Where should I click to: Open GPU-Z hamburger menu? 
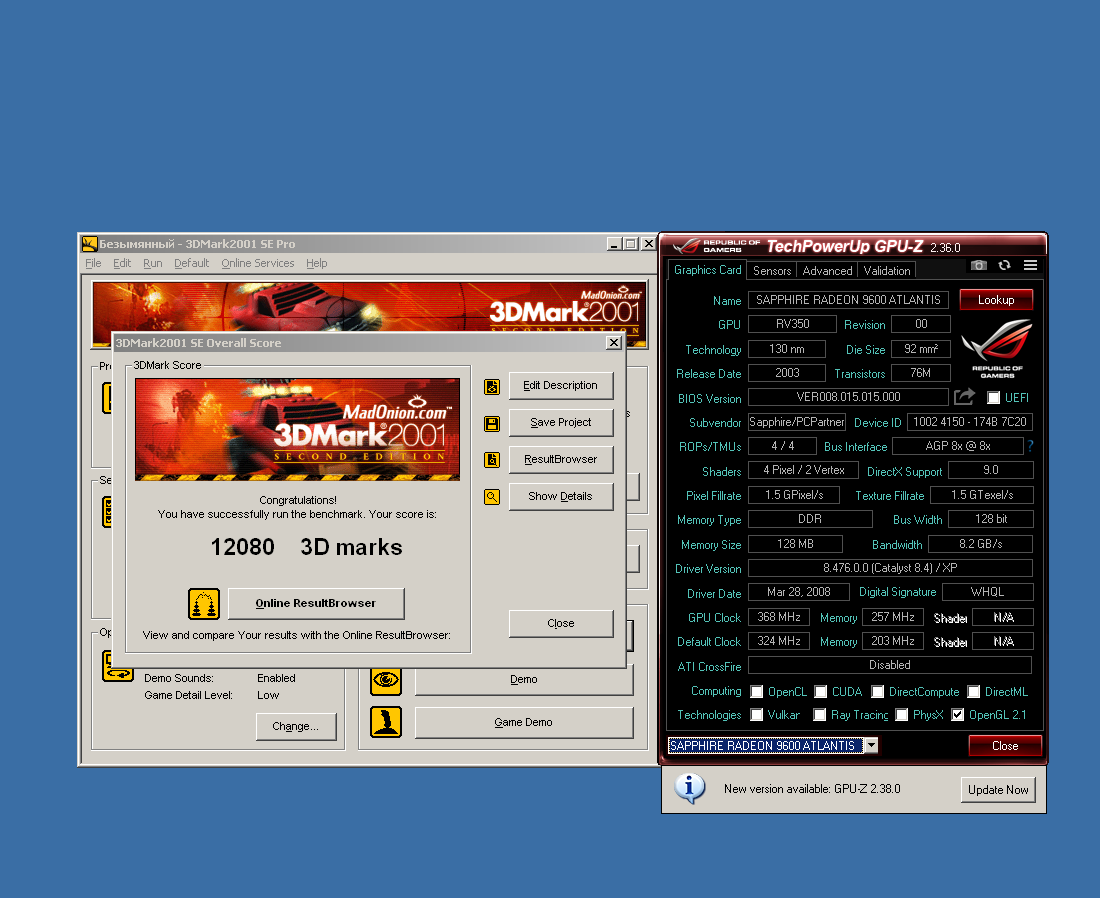pos(1031,265)
